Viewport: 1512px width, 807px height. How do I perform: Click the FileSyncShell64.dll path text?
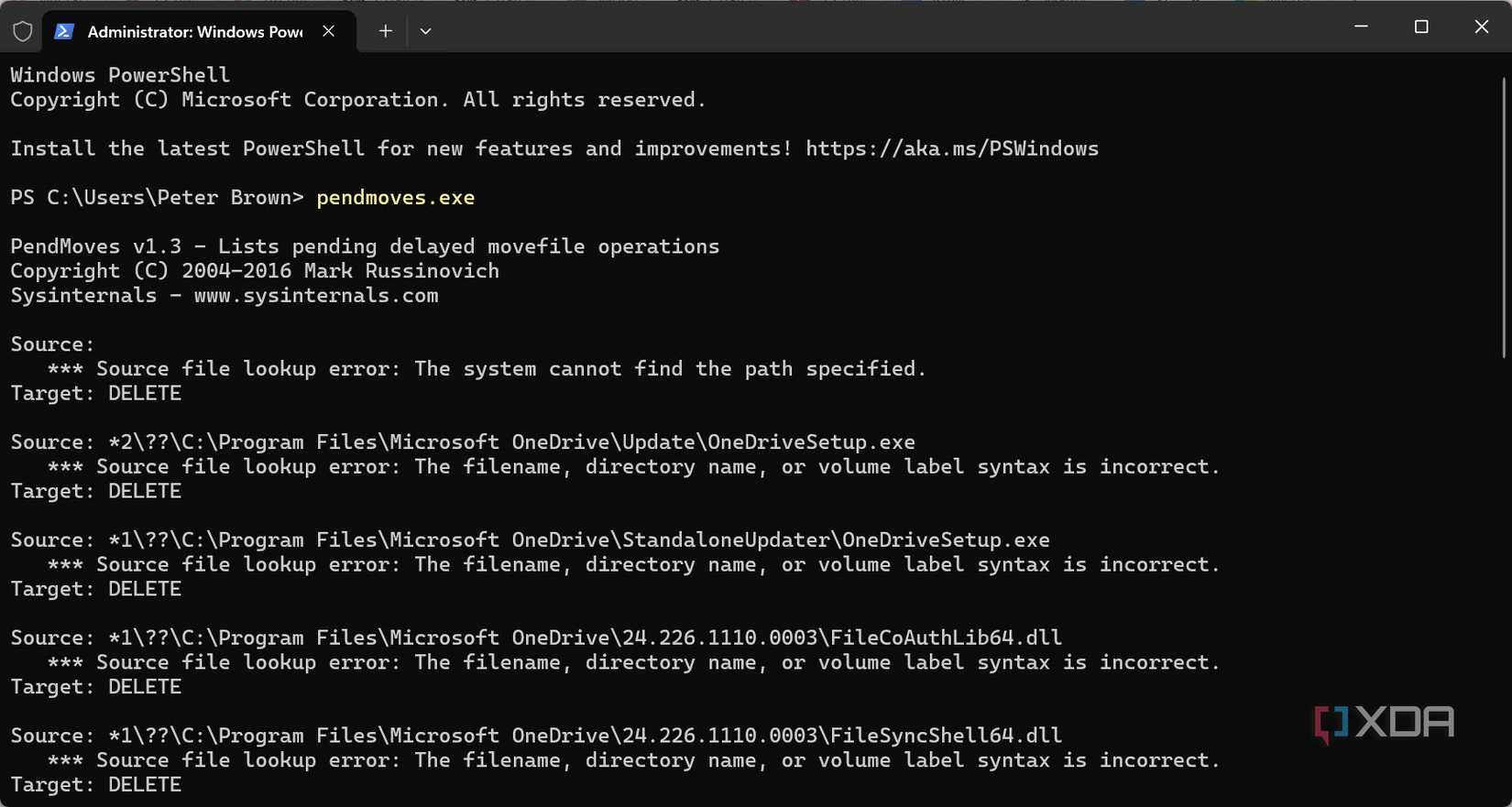coord(535,735)
